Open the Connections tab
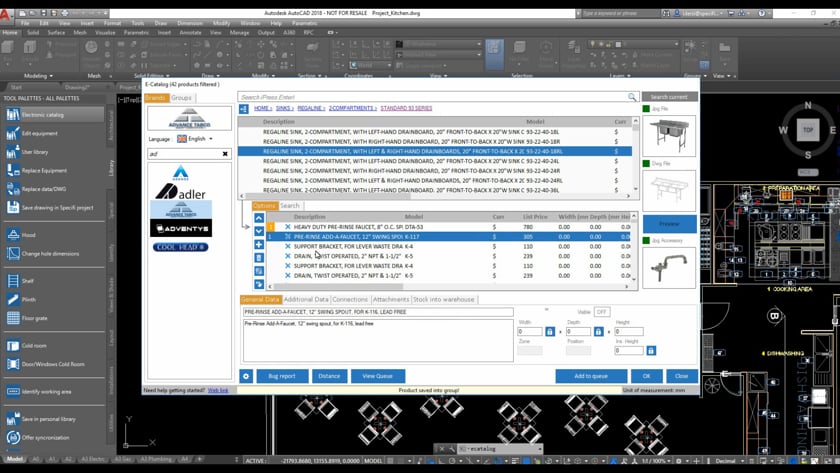The width and height of the screenshot is (840, 473). point(350,299)
